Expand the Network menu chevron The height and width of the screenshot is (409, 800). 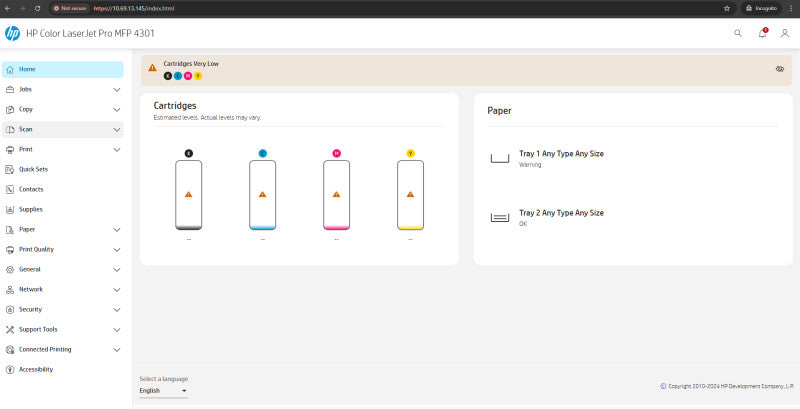click(x=117, y=290)
